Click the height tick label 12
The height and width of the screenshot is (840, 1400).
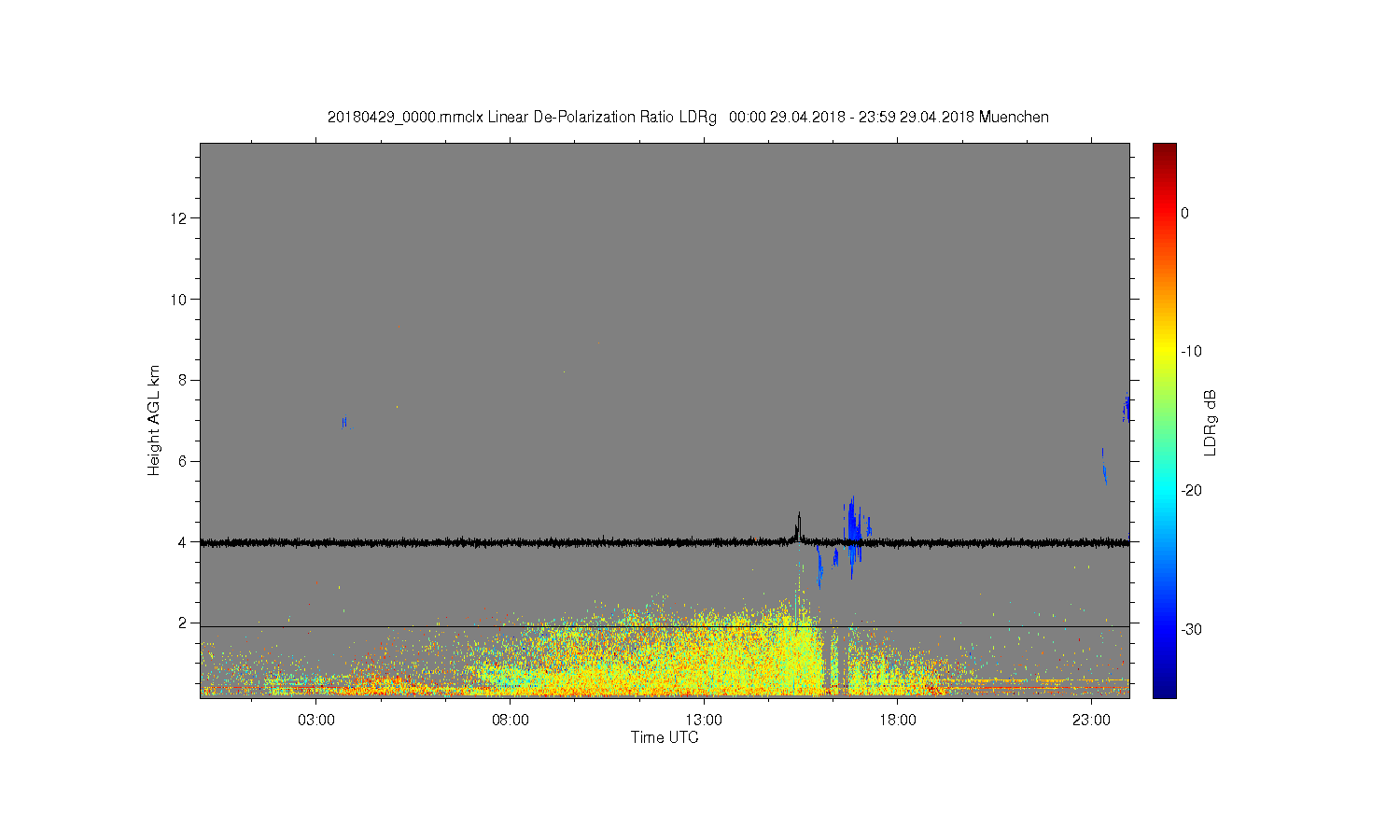coord(179,218)
